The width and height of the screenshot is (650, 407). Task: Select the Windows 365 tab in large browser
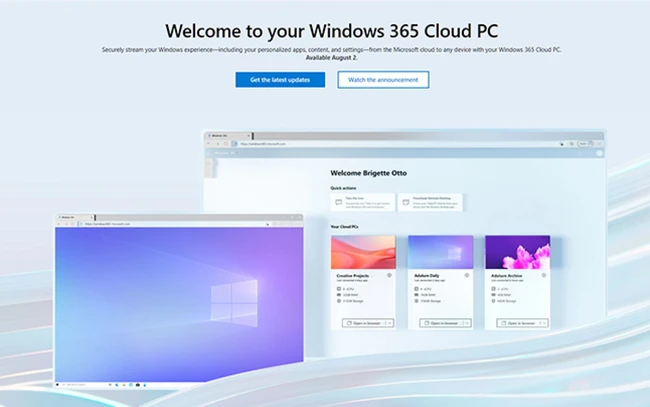coord(228,136)
